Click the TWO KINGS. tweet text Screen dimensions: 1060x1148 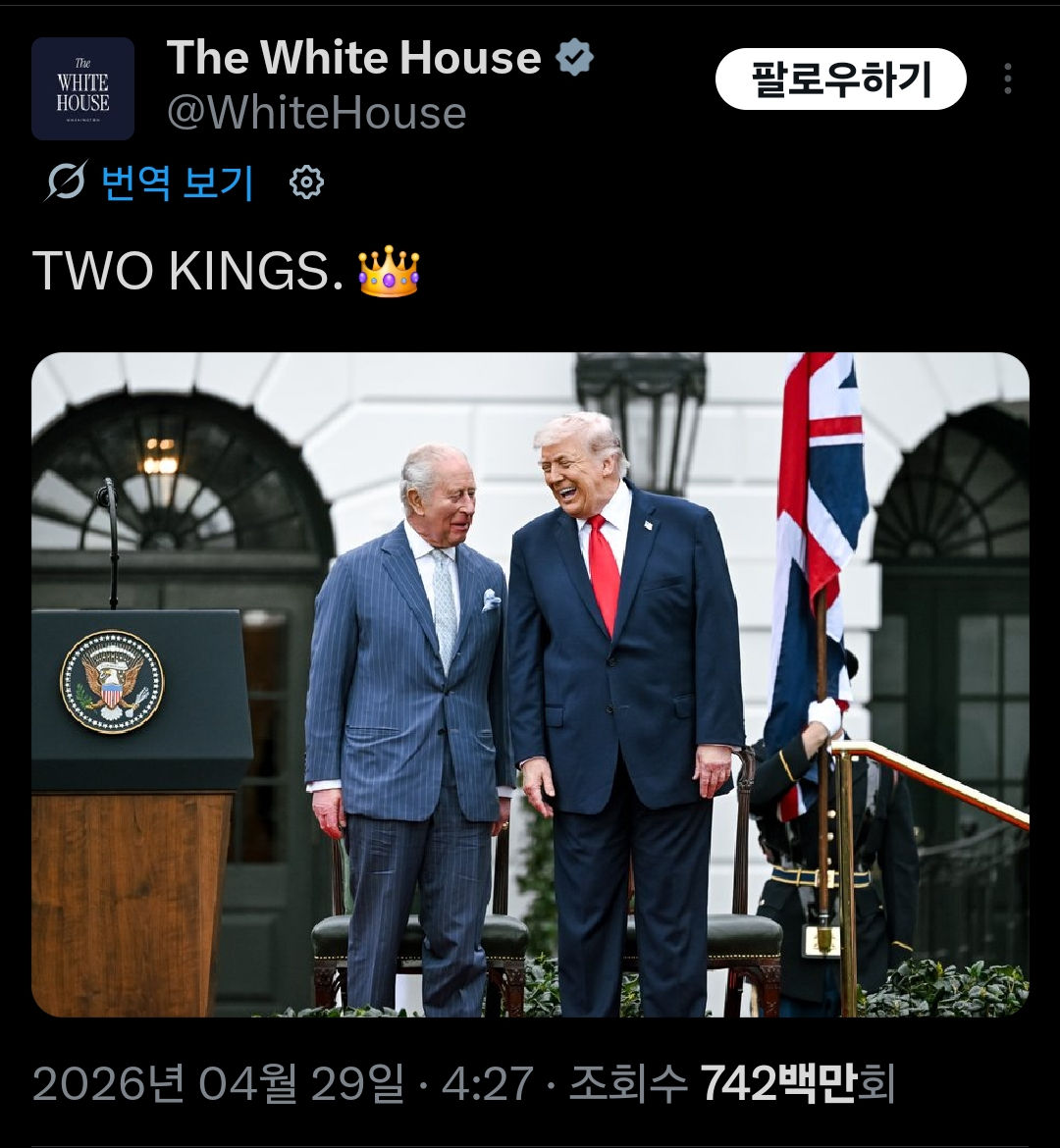[x=187, y=272]
